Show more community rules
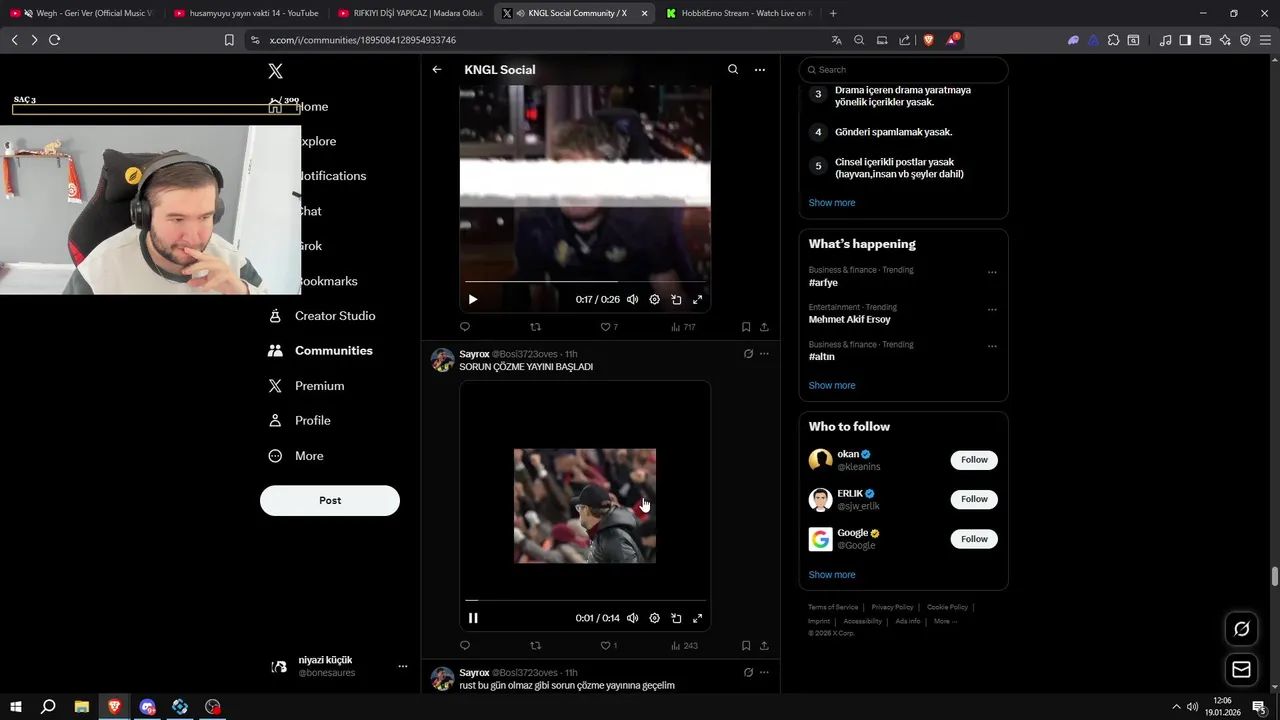Image resolution: width=1280 pixels, height=720 pixels. tap(832, 203)
